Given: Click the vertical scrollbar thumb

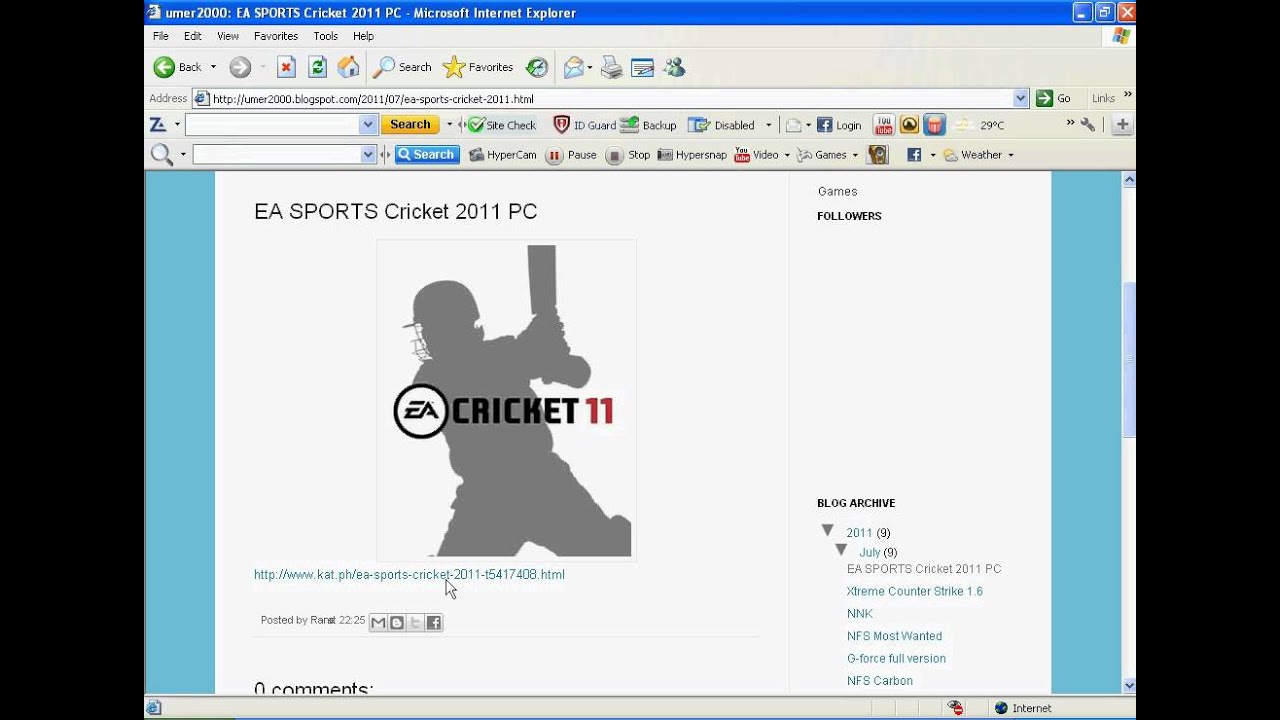Looking at the screenshot, I should 1129,360.
